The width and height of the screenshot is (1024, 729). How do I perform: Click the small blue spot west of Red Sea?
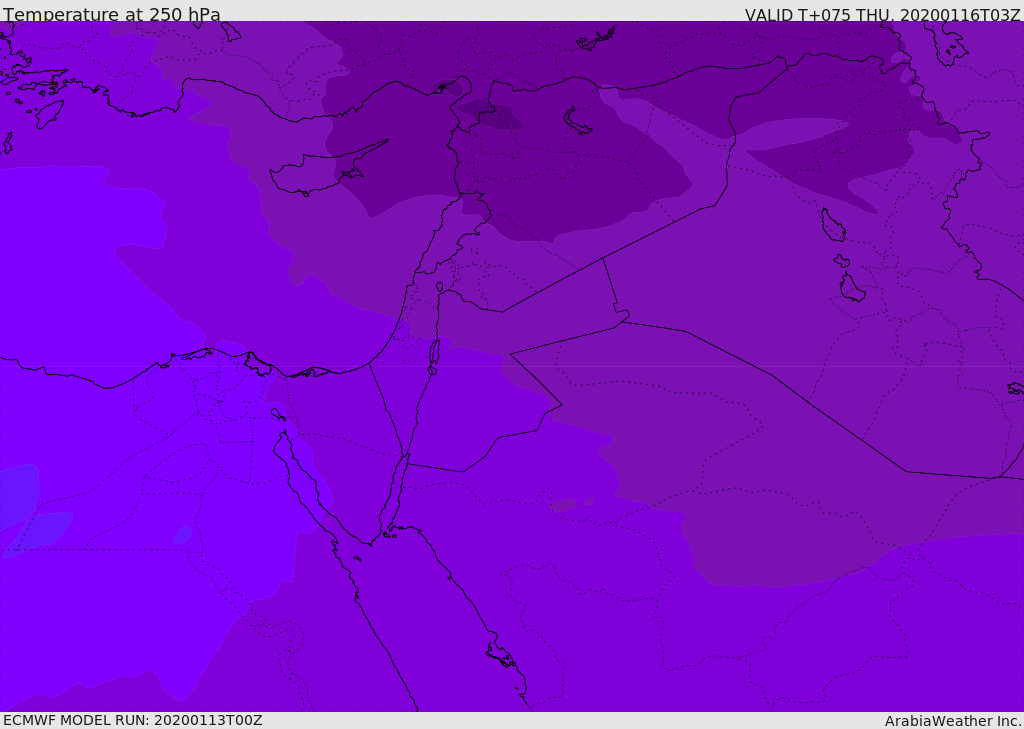(182, 535)
